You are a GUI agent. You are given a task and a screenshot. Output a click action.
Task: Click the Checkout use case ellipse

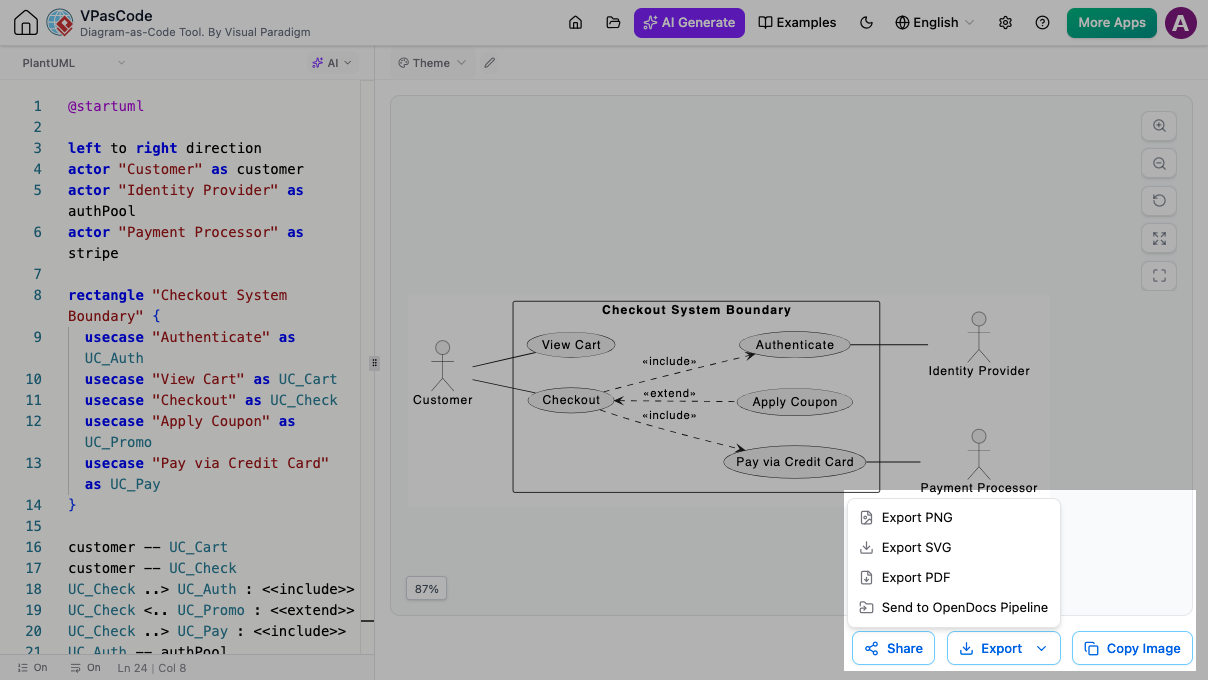(571, 400)
